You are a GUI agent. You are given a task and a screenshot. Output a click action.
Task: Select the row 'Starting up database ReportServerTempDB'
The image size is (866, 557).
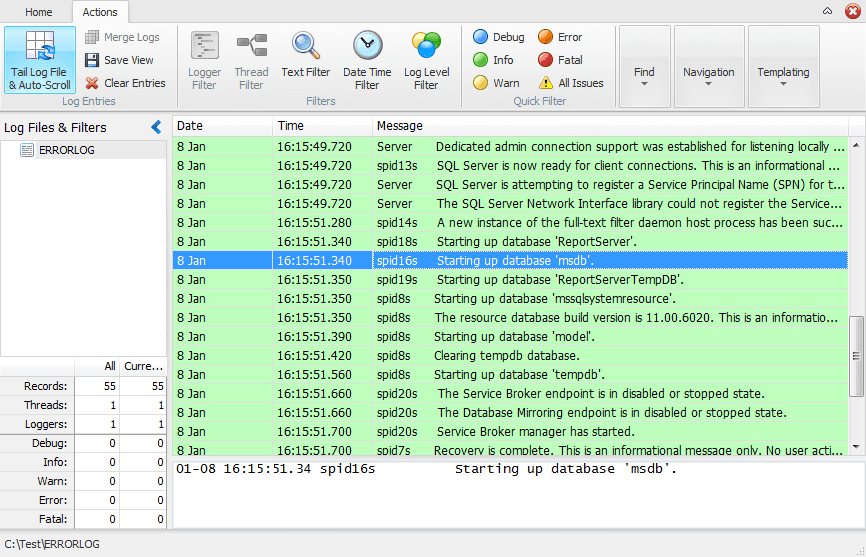pos(510,280)
